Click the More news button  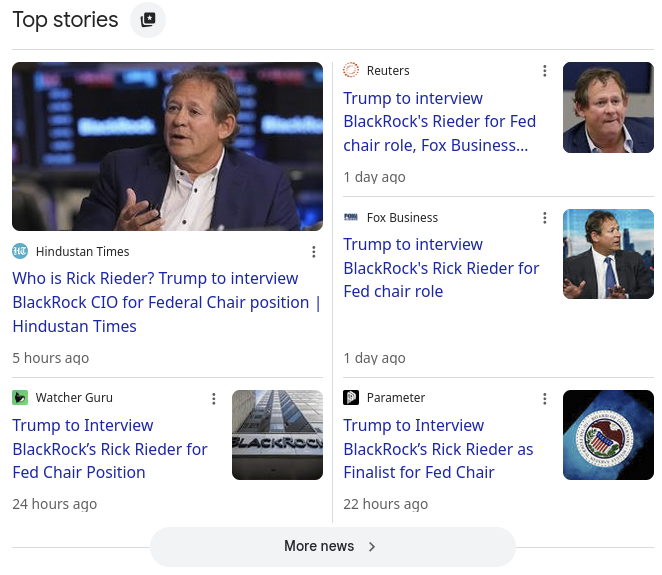pyautogui.click(x=333, y=546)
